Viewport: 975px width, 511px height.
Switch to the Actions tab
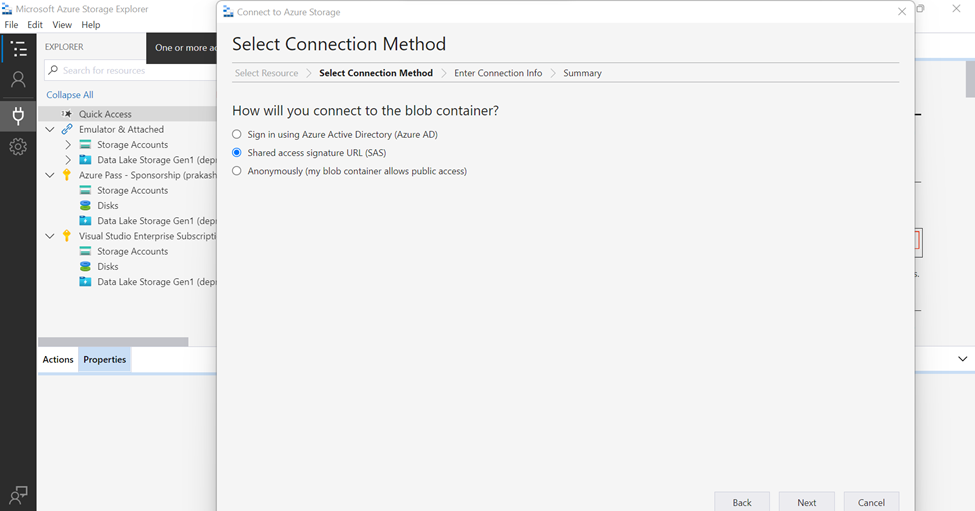58,359
